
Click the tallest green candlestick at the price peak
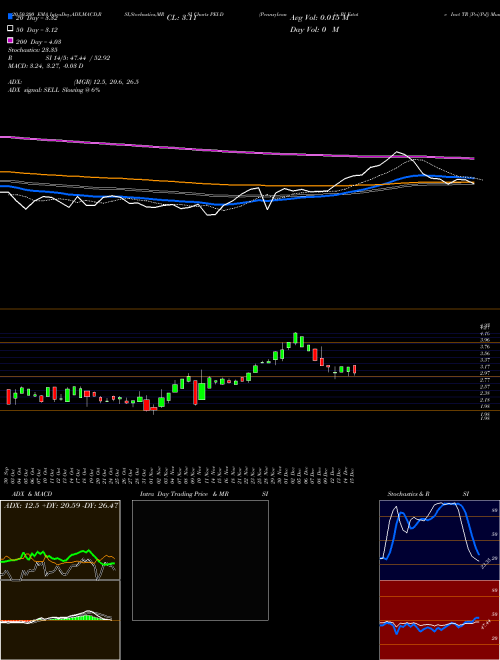pyautogui.click(x=295, y=338)
